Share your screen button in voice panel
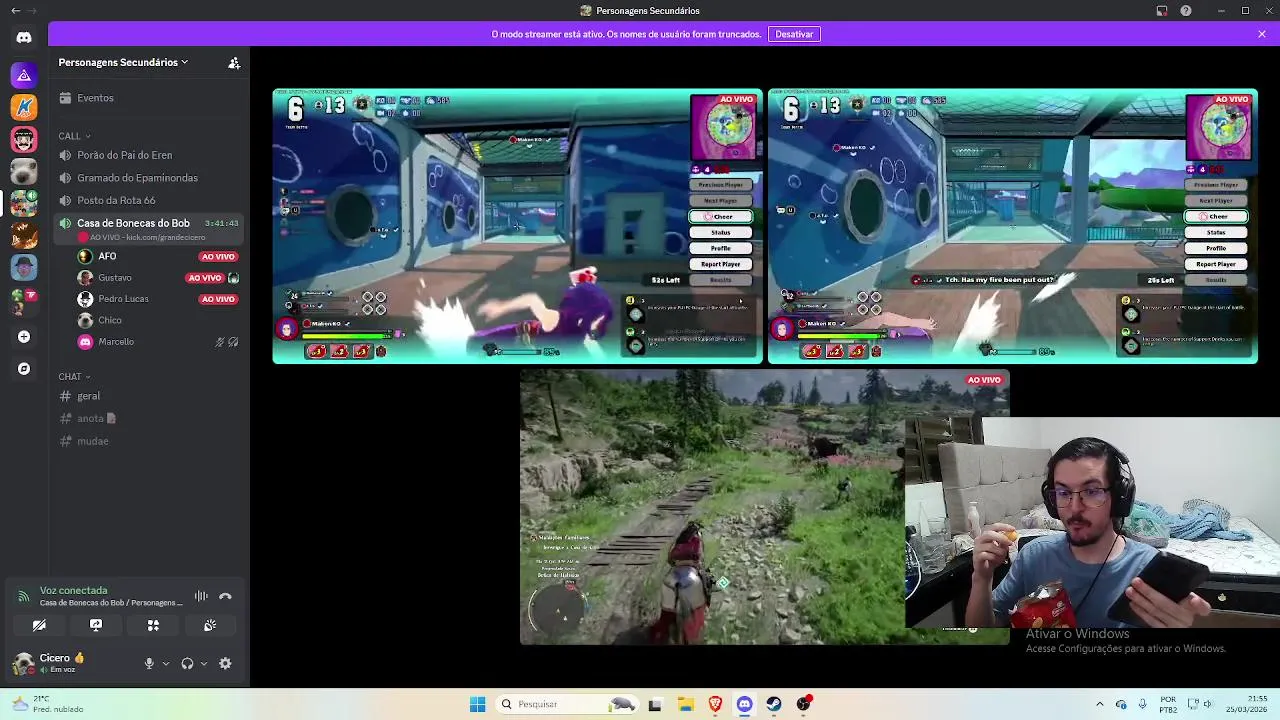Viewport: 1280px width, 720px height. [x=96, y=625]
